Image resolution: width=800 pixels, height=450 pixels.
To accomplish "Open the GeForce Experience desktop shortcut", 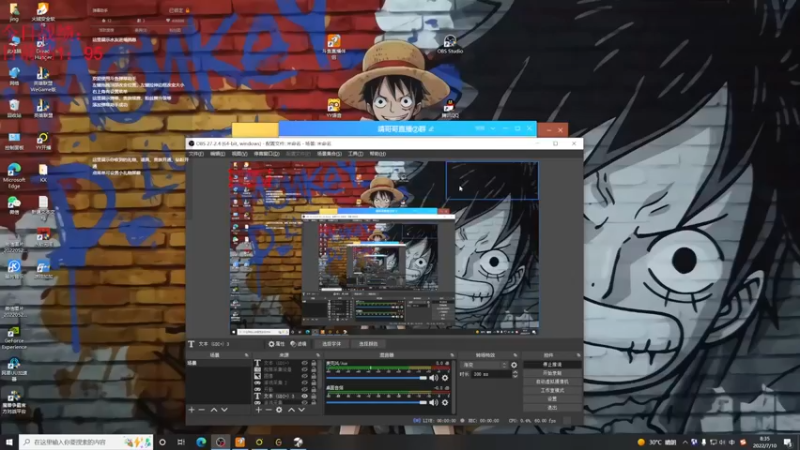I will 14,337.
